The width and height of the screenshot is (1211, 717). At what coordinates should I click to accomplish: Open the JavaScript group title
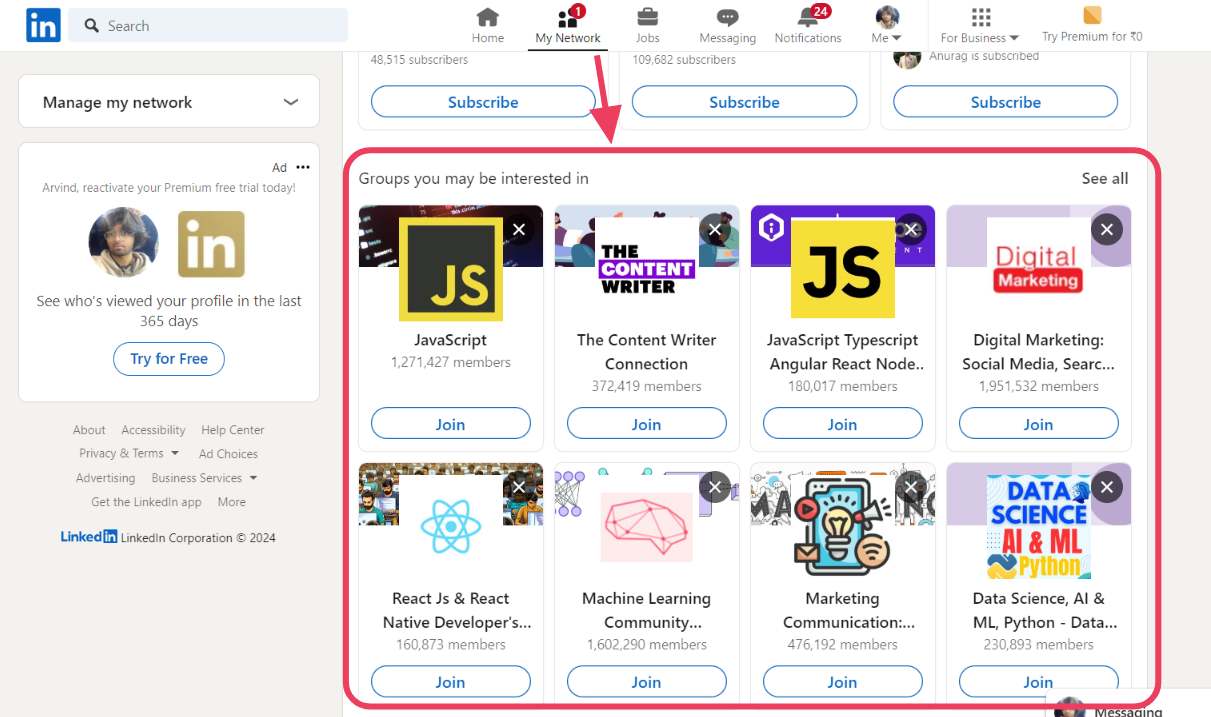(x=450, y=340)
